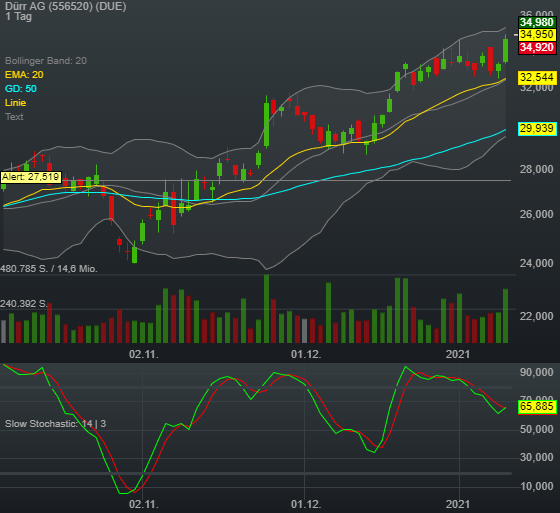The height and width of the screenshot is (513, 560).
Task: Click the 'Alert: 27,519' label
Action: coord(31,177)
